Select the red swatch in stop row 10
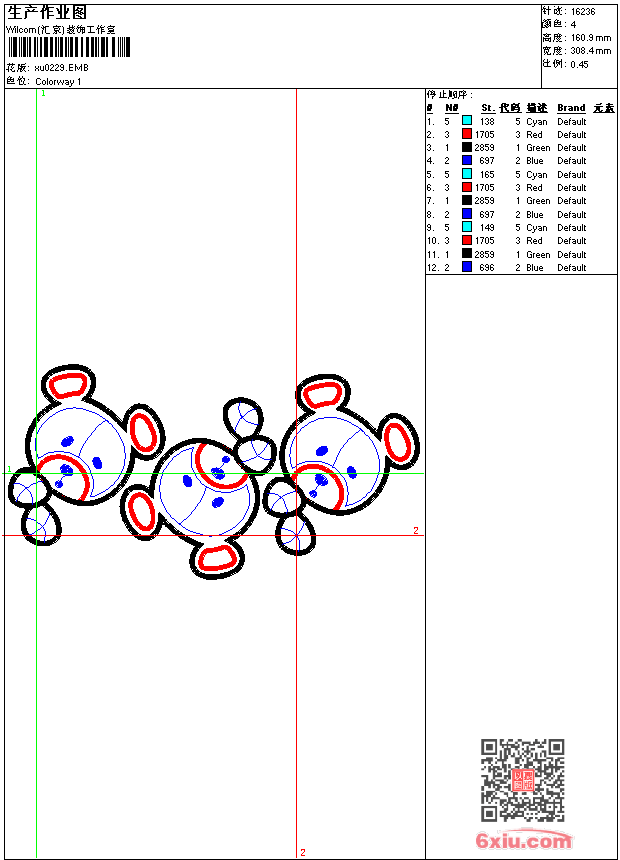The height and width of the screenshot is (860, 620). pos(466,240)
